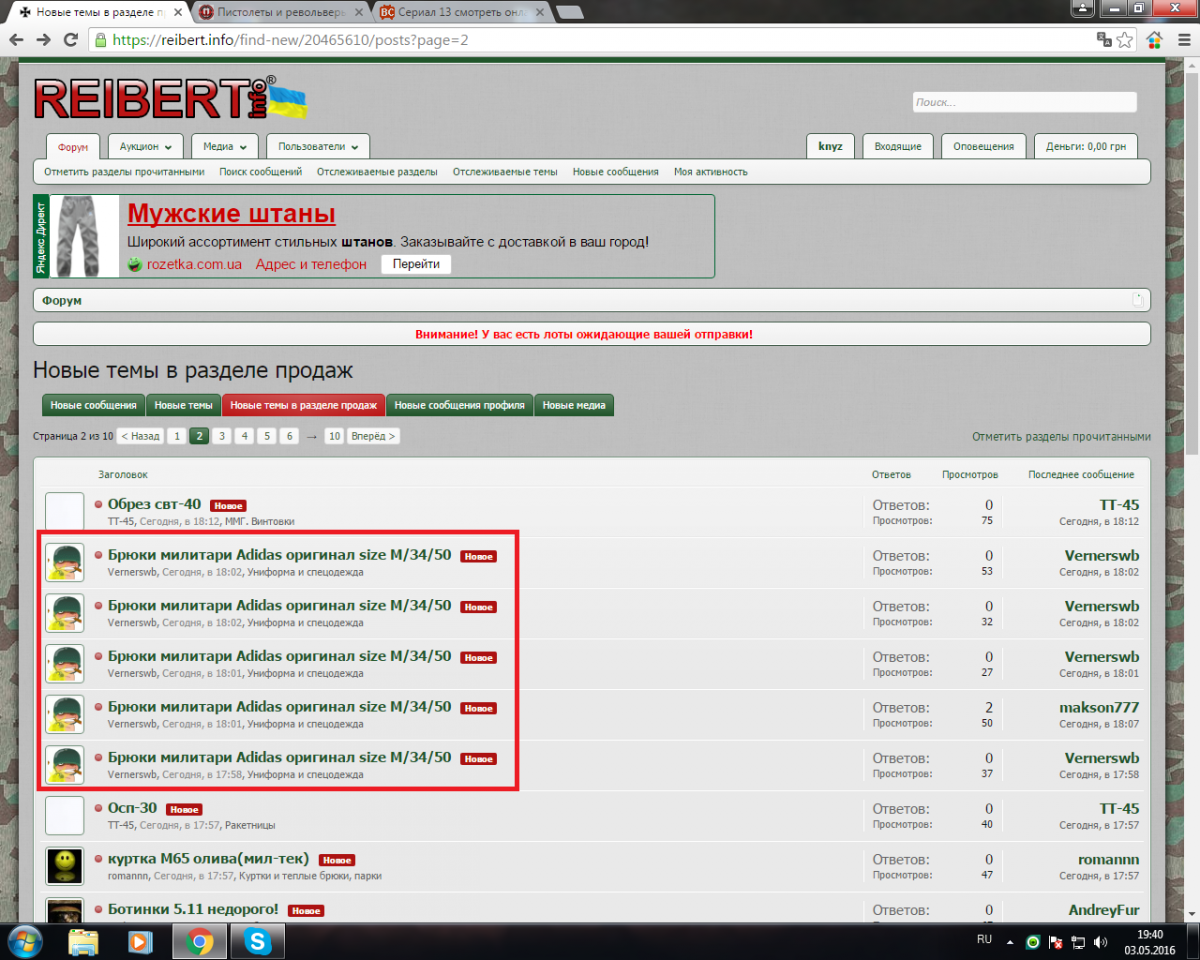Open the thread 'Ботинки 5.11 недорого!'
Viewport: 1200px width, 960px height.
coord(193,909)
